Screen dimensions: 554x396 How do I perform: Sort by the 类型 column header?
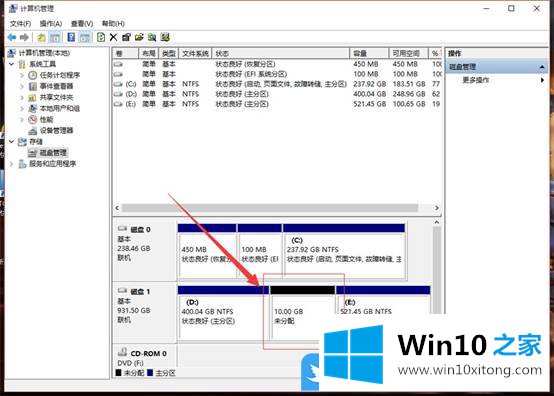point(169,53)
